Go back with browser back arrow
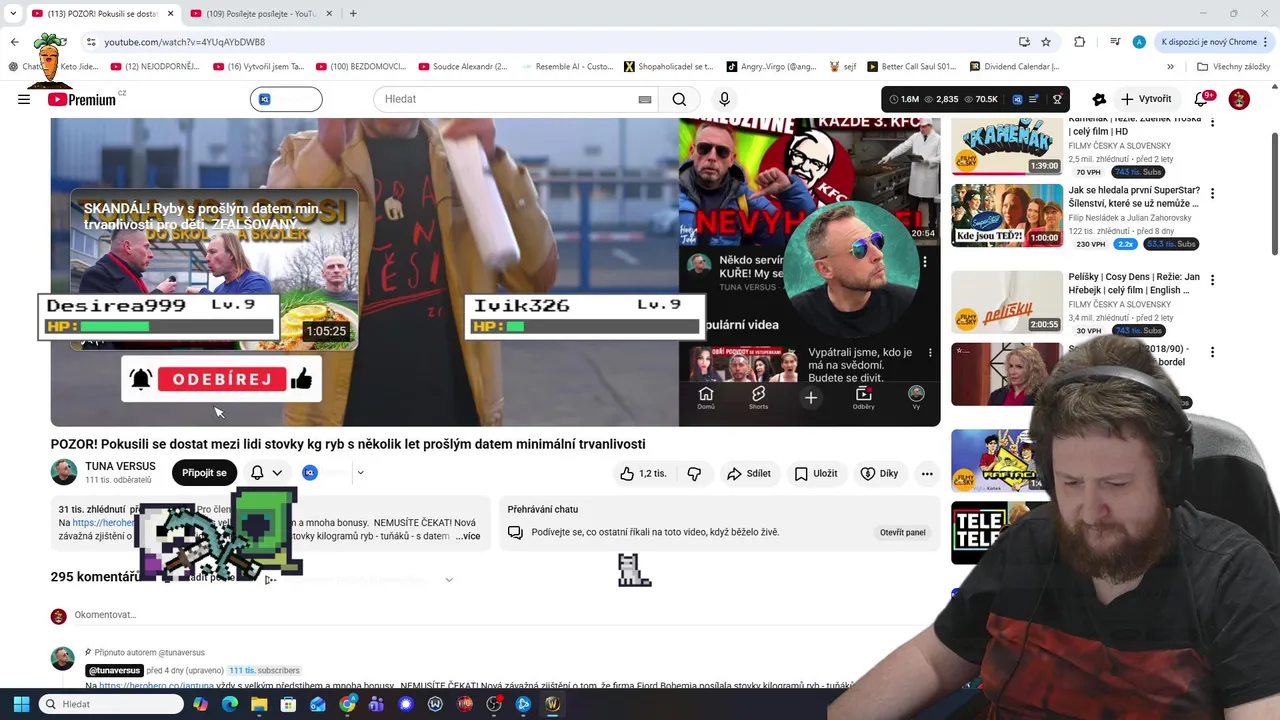 pos(14,42)
